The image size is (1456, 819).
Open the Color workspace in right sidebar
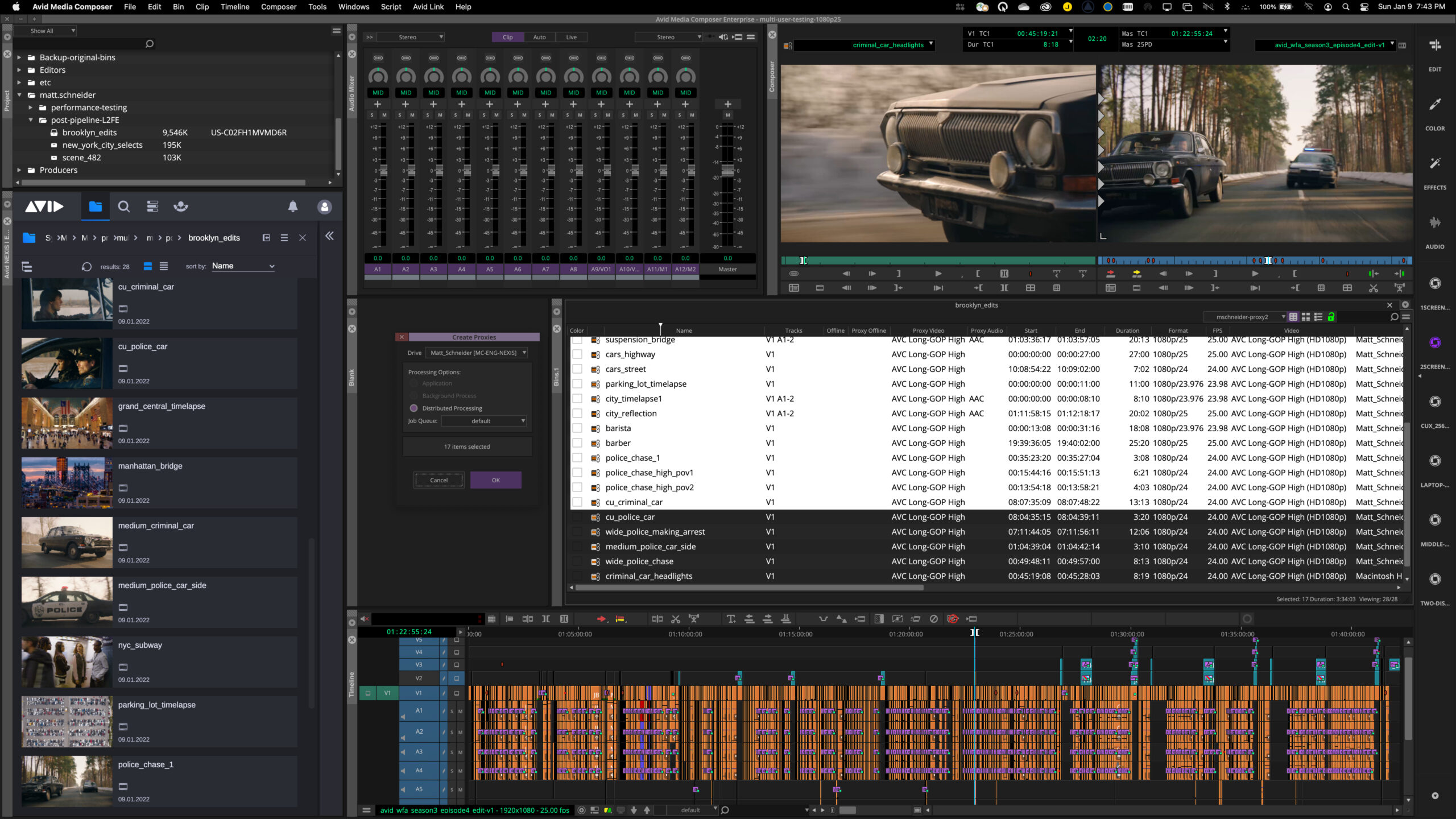(1434, 105)
